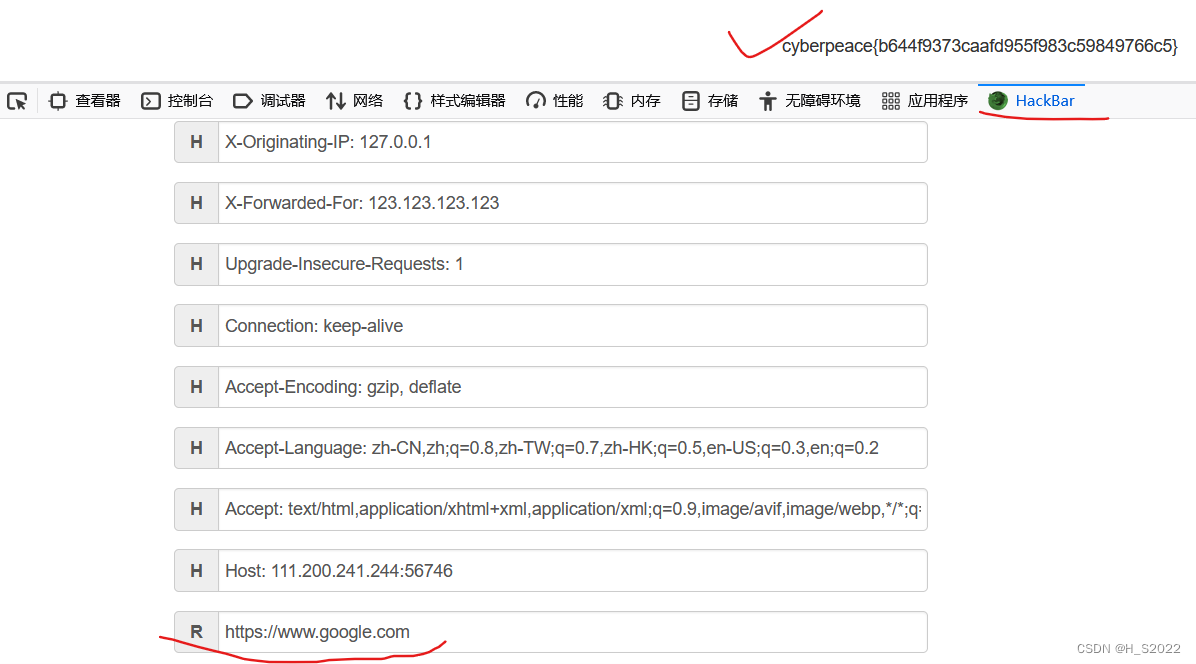Image resolution: width=1196 pixels, height=664 pixels.
Task: Open the 内存 memory tab
Action: (x=632, y=101)
